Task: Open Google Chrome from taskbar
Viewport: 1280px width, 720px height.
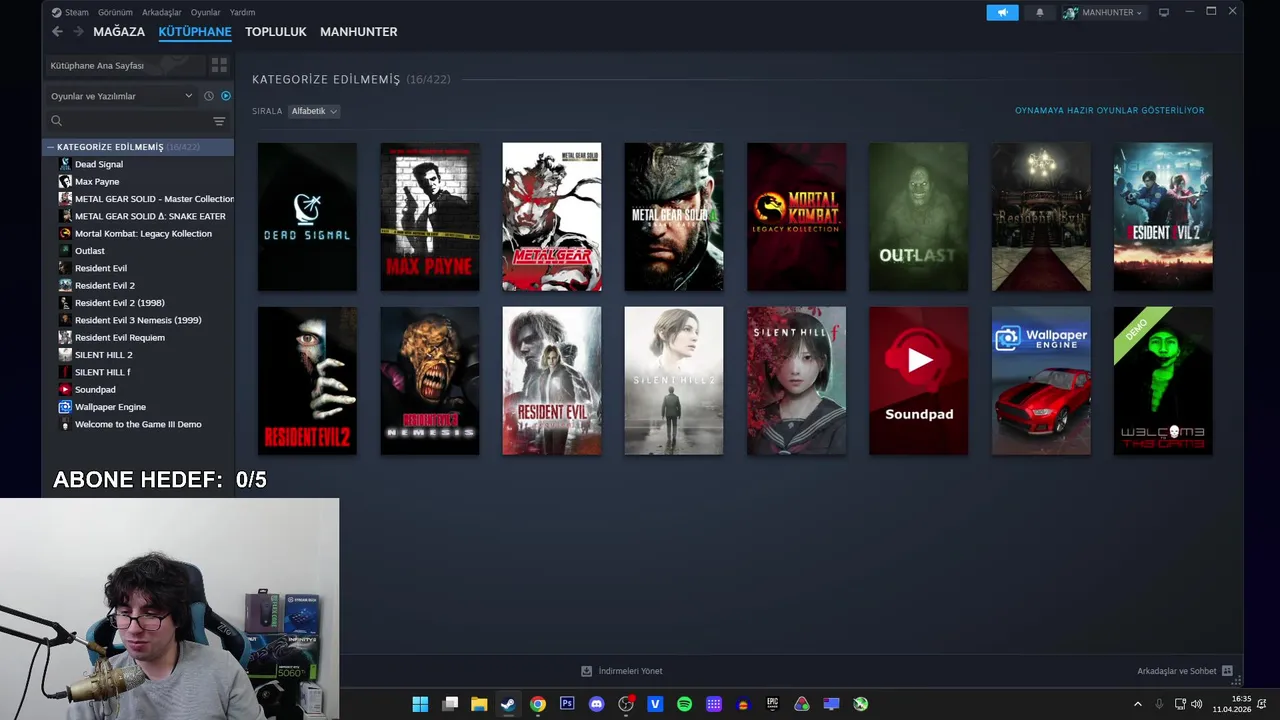Action: pyautogui.click(x=538, y=704)
